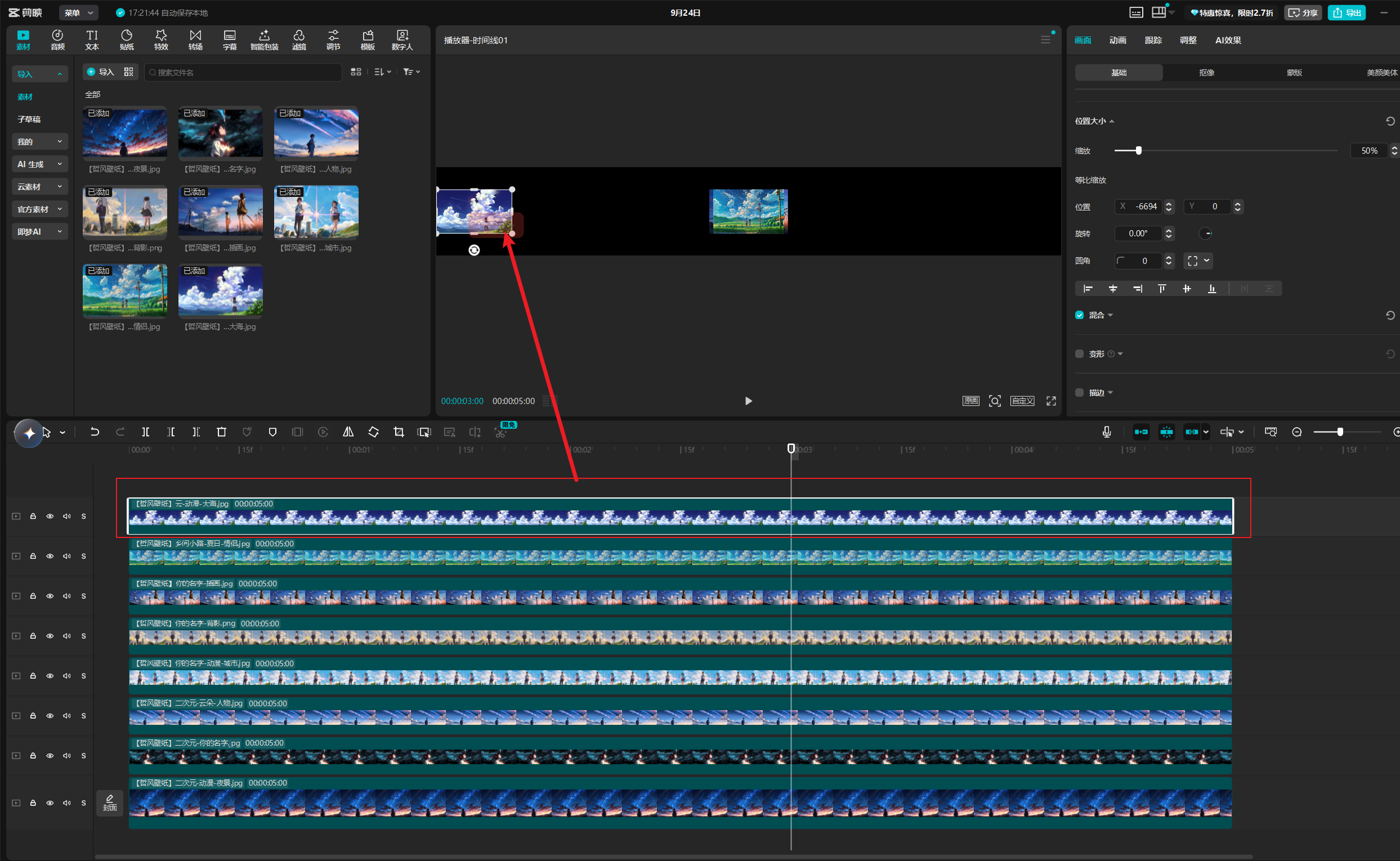Switch to the AI效果 tab
The width and height of the screenshot is (1400, 861).
1228,40
